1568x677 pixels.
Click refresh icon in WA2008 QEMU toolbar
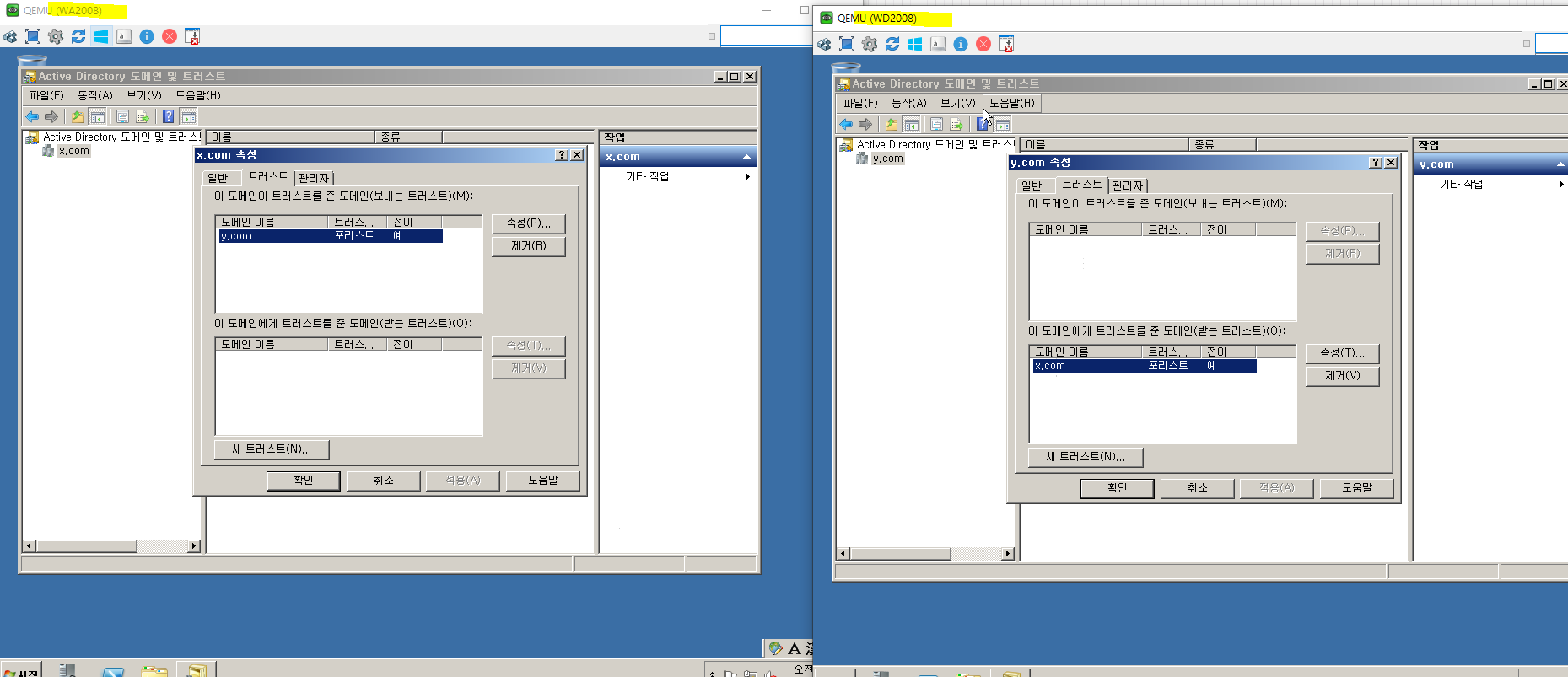pos(78,36)
